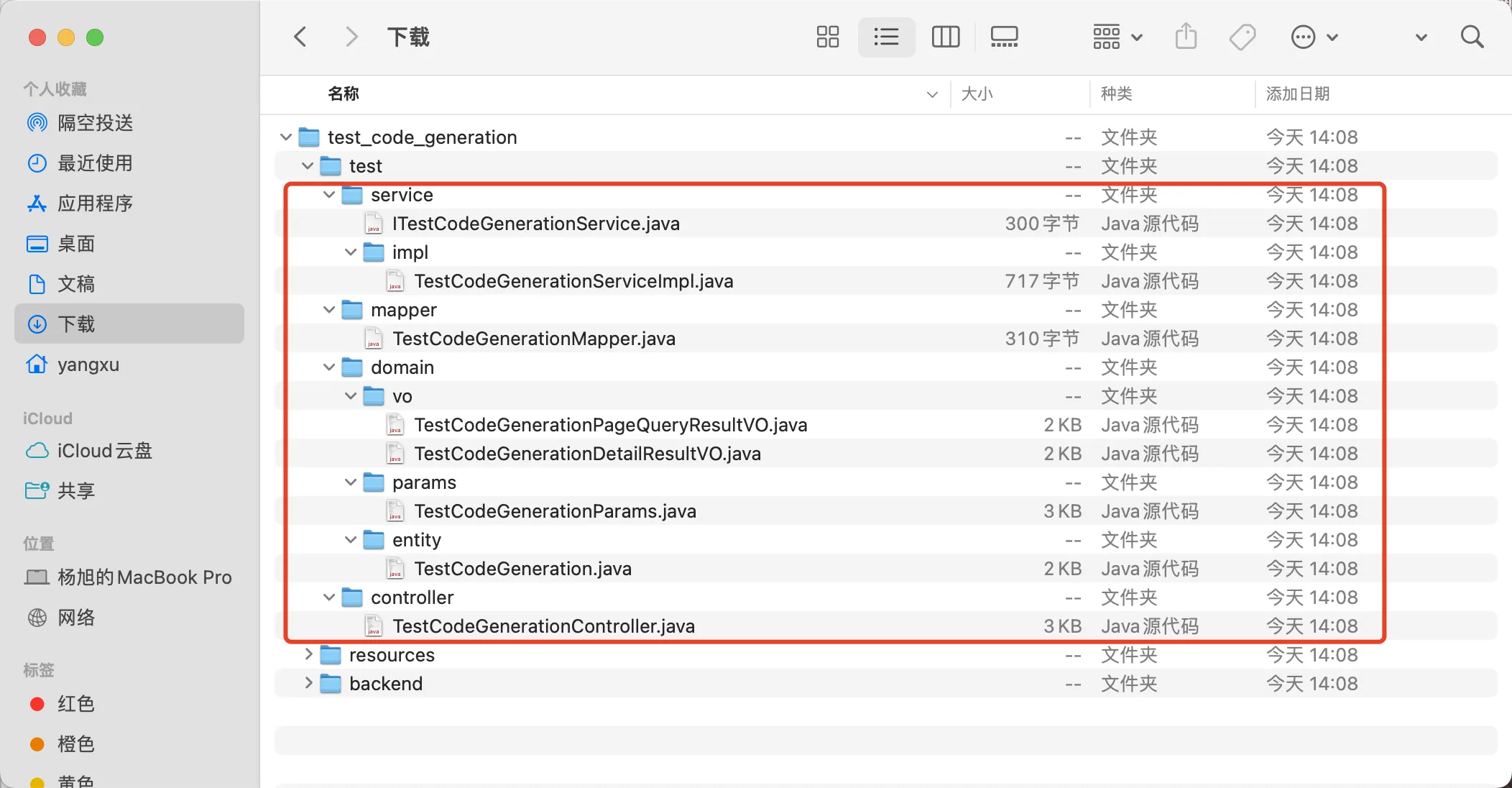Collapse the domain folder
The width and height of the screenshot is (1512, 788).
point(329,367)
